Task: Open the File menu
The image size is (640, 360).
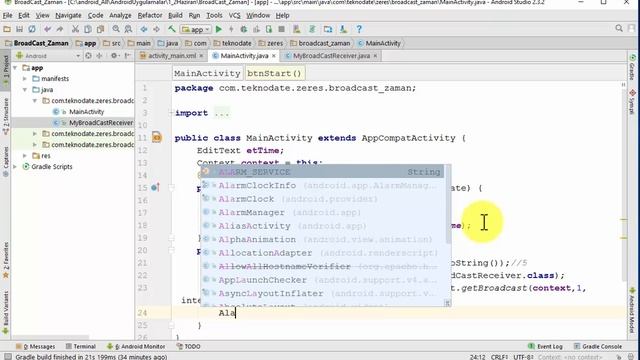Action: tap(7, 16)
